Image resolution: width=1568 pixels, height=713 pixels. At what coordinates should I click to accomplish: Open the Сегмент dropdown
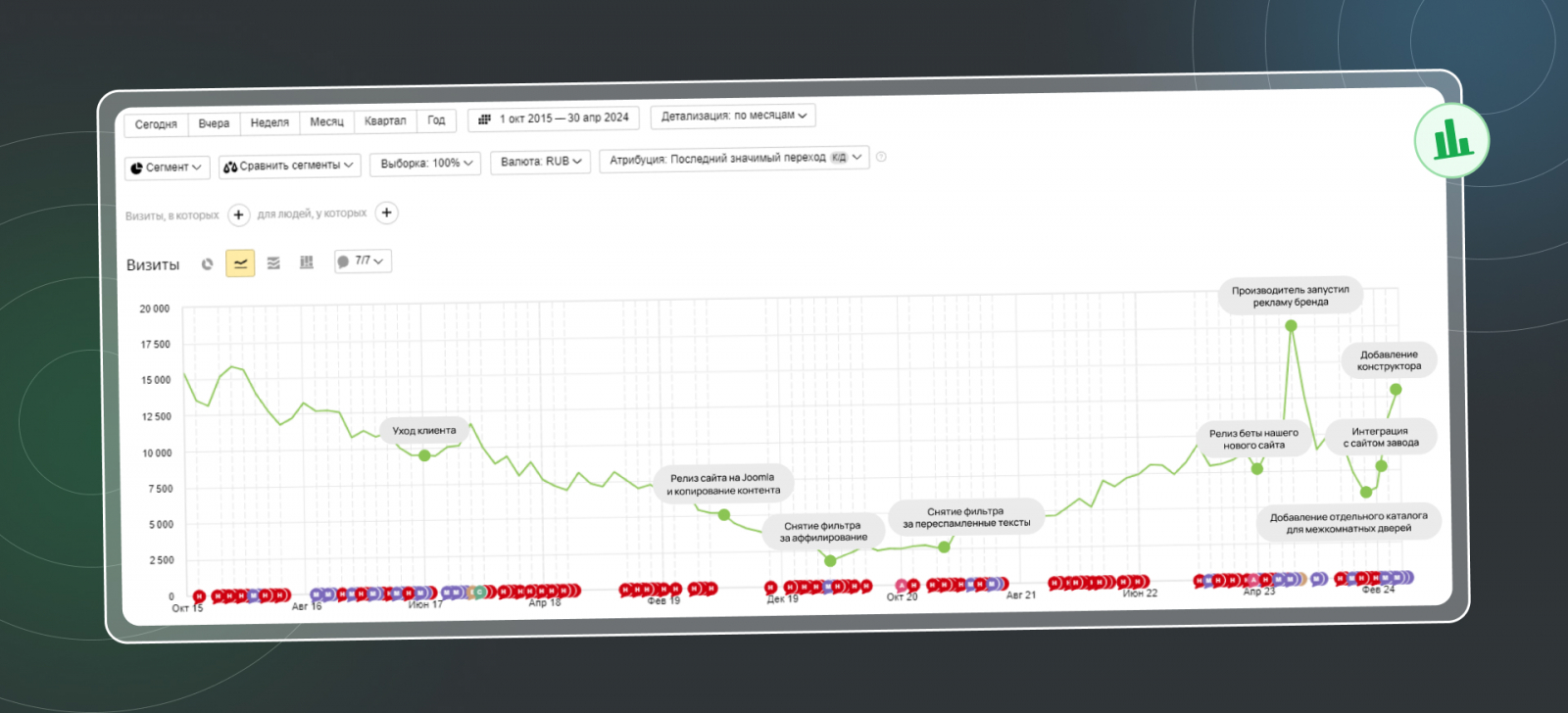pos(168,167)
